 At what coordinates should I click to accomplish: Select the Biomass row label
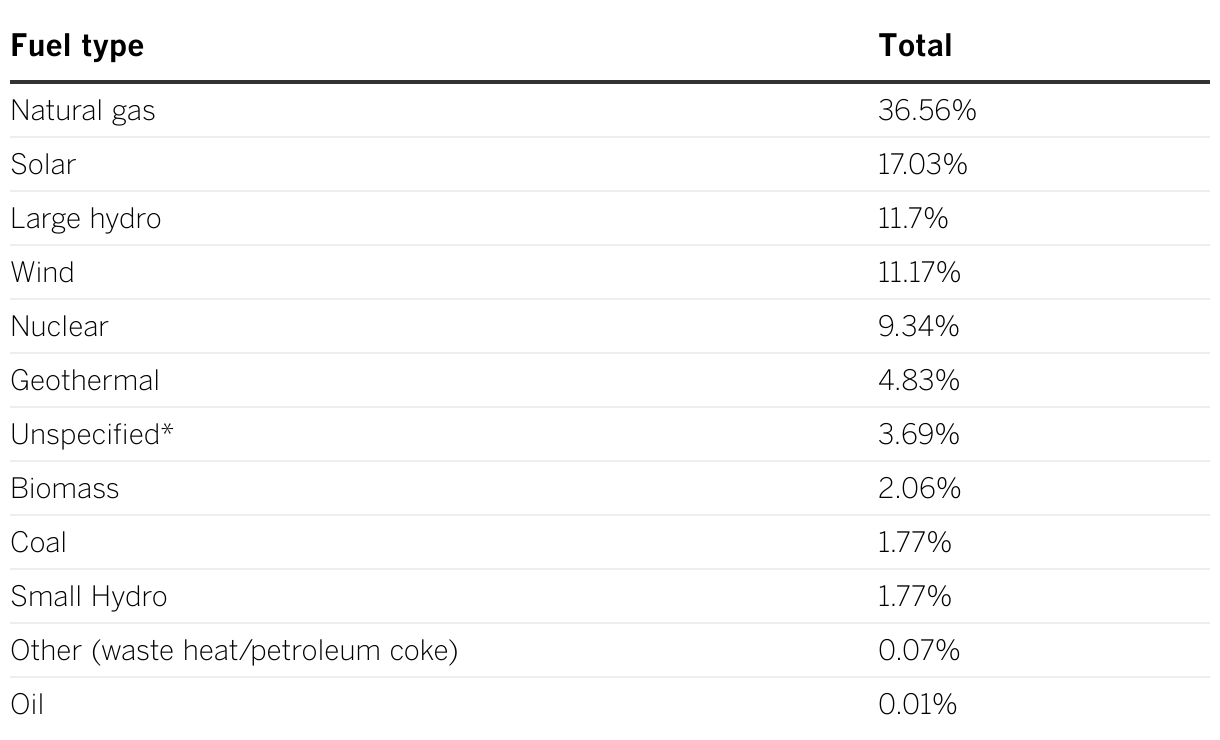point(65,488)
